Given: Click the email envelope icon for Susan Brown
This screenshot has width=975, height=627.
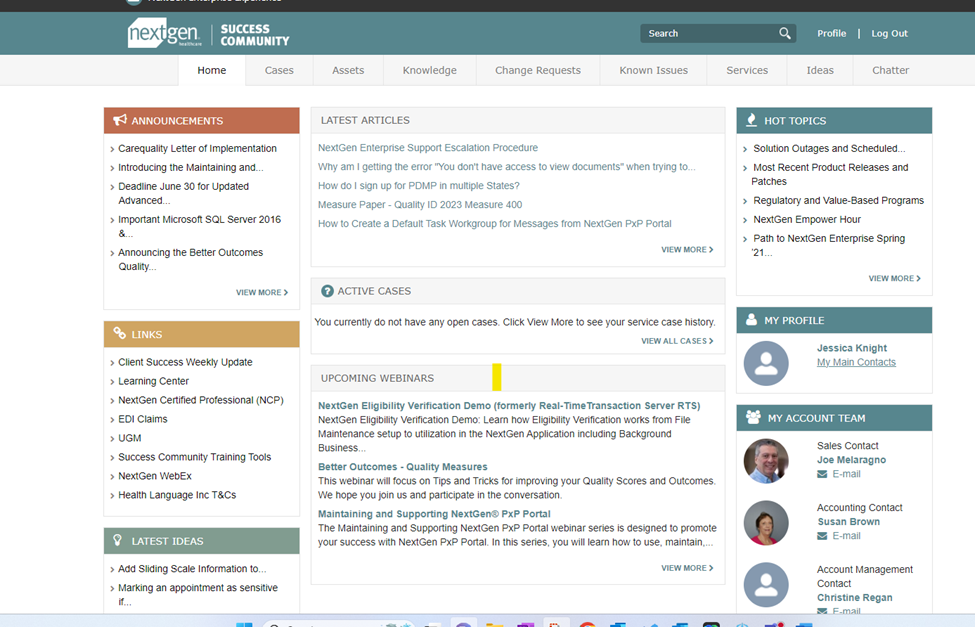Looking at the screenshot, I should (822, 536).
